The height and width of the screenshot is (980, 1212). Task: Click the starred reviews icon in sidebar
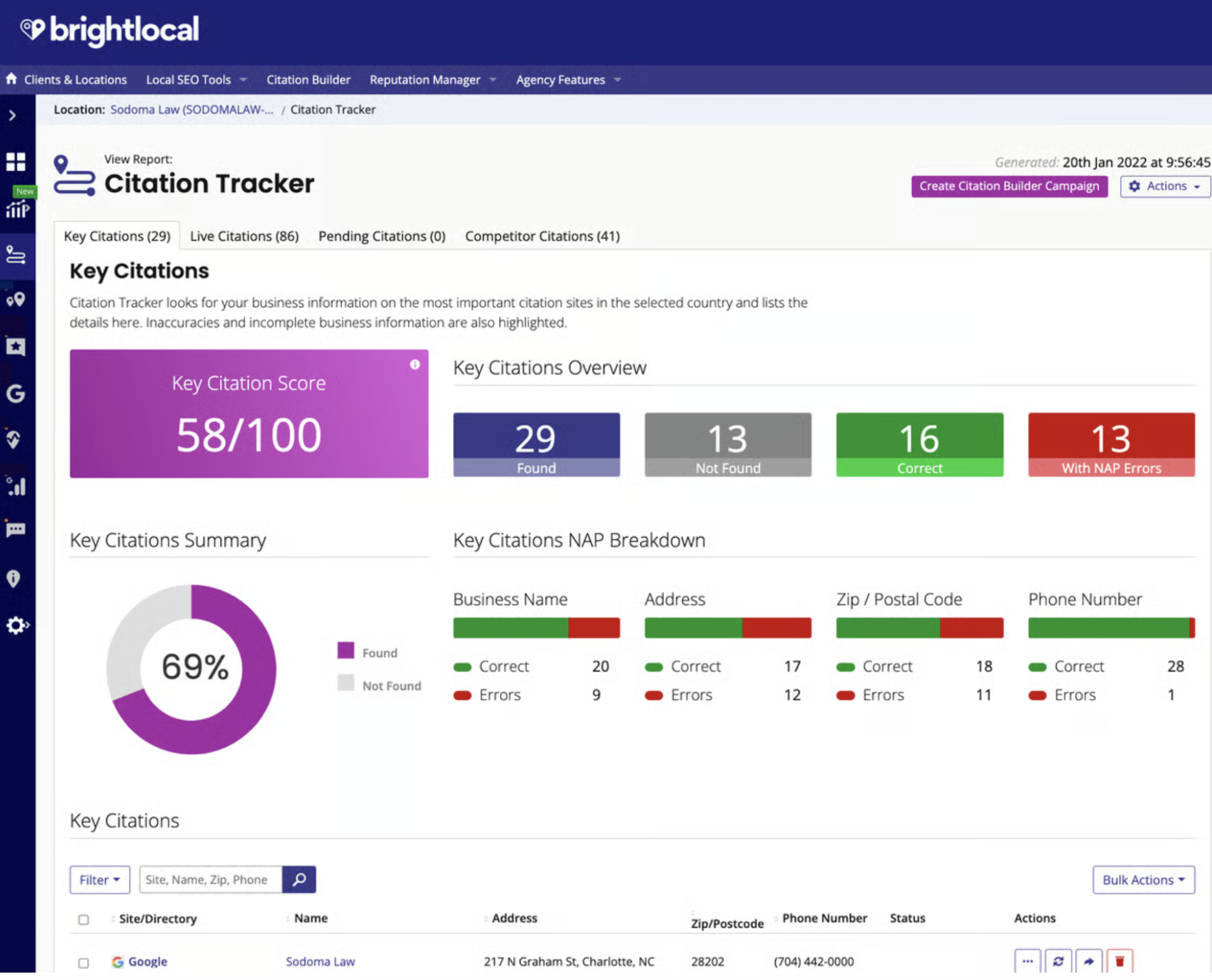pos(16,346)
